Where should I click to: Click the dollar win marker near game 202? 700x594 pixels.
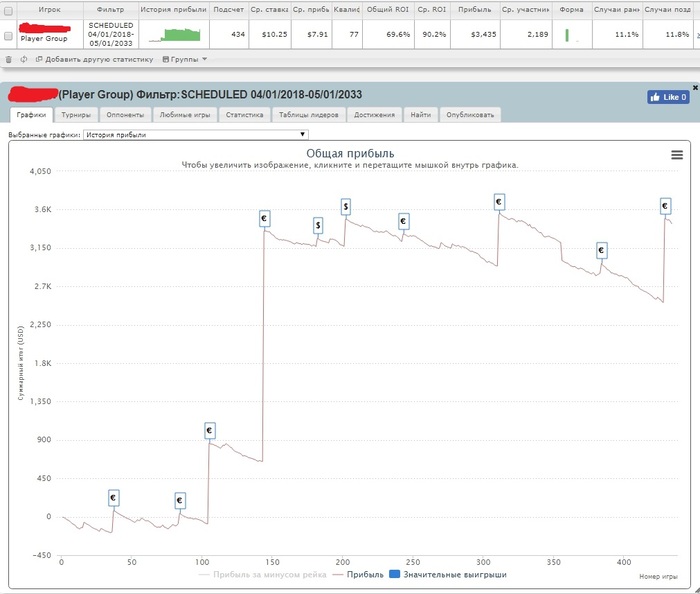coord(346,207)
